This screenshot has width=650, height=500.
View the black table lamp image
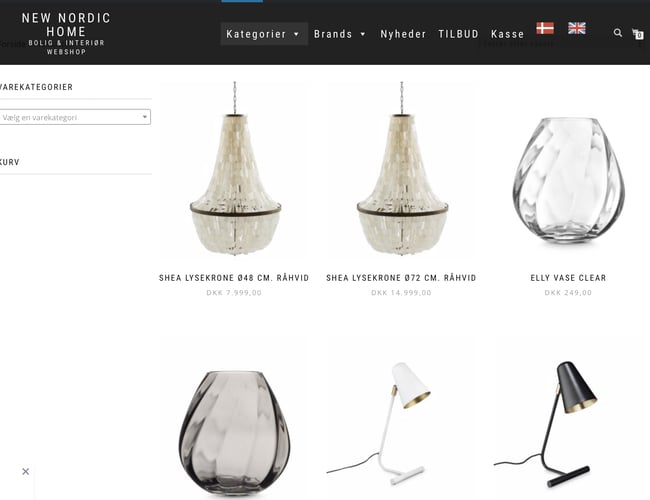(x=546, y=424)
